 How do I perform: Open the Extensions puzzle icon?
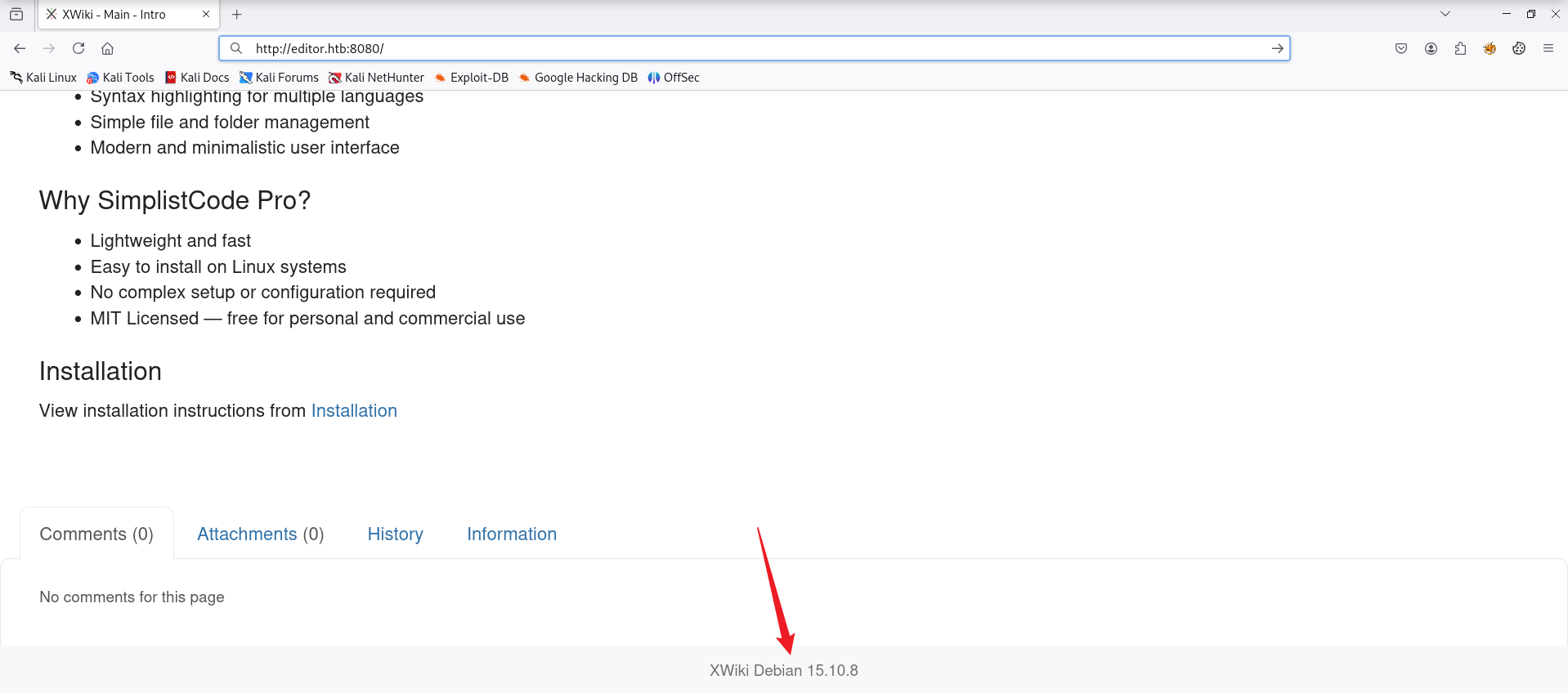[1460, 48]
